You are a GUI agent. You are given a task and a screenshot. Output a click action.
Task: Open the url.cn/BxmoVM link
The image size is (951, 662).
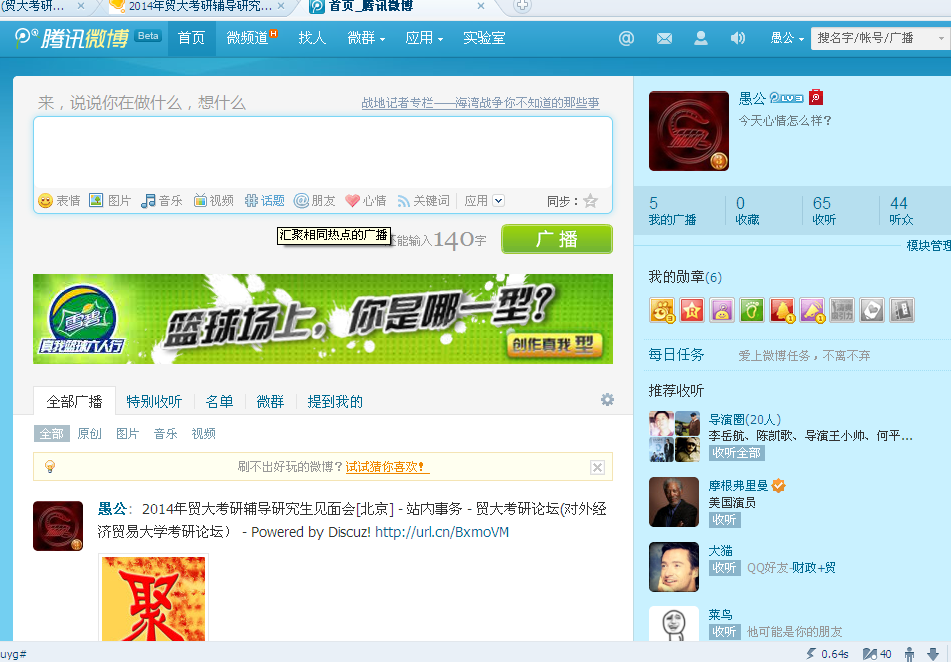[442, 532]
